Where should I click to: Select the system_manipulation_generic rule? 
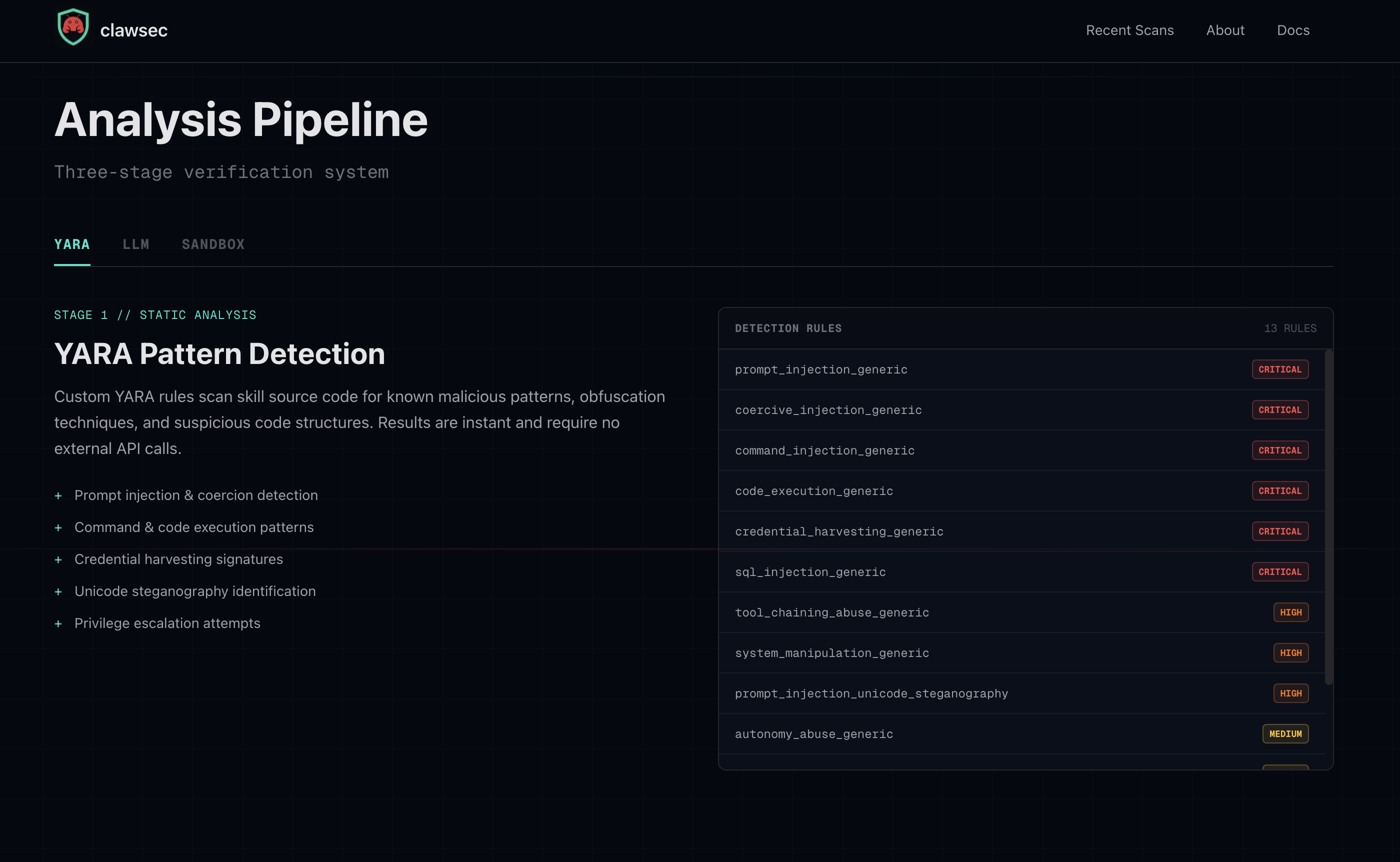(831, 653)
